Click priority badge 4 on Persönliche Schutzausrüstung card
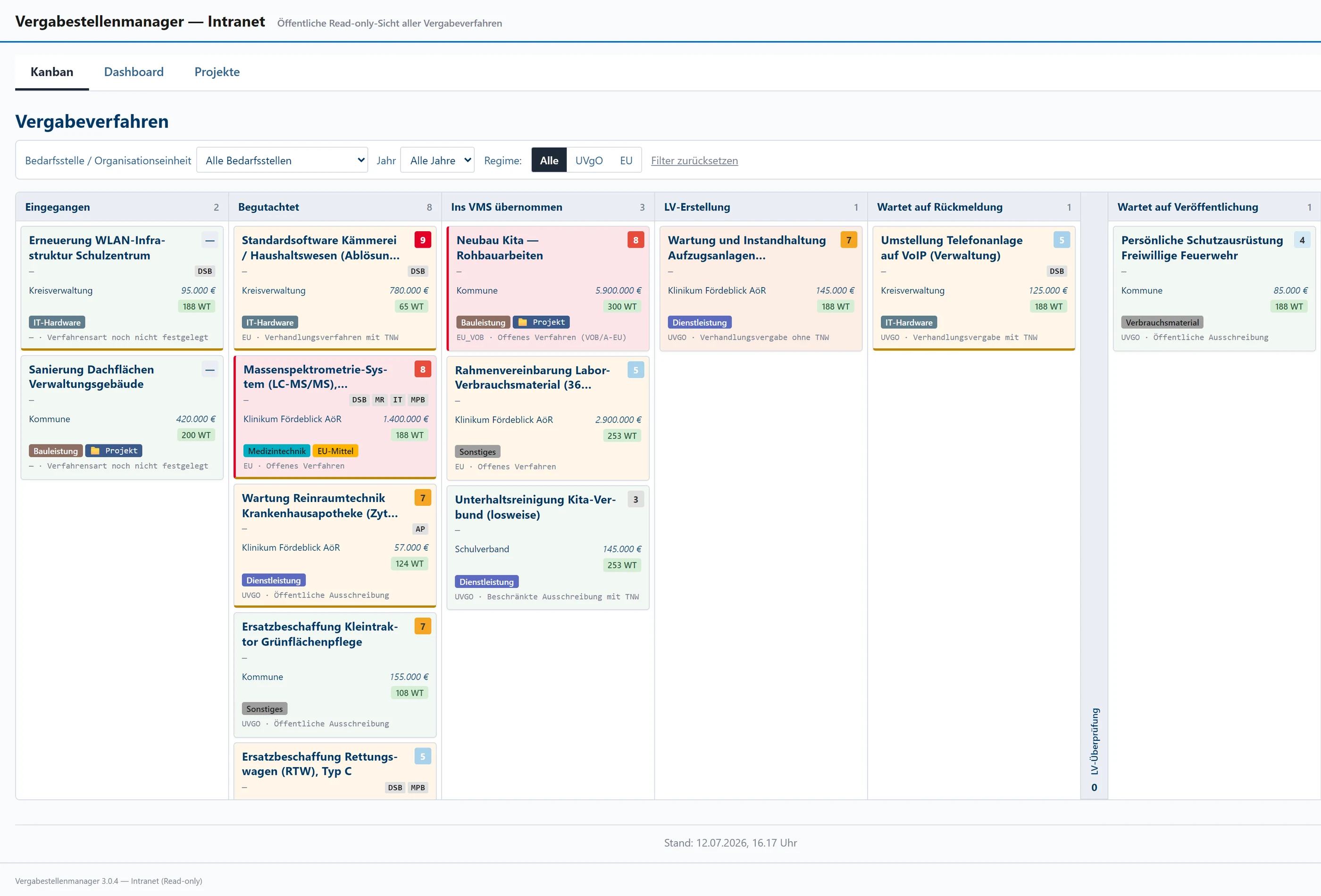This screenshot has width=1321, height=896. 1302,240
